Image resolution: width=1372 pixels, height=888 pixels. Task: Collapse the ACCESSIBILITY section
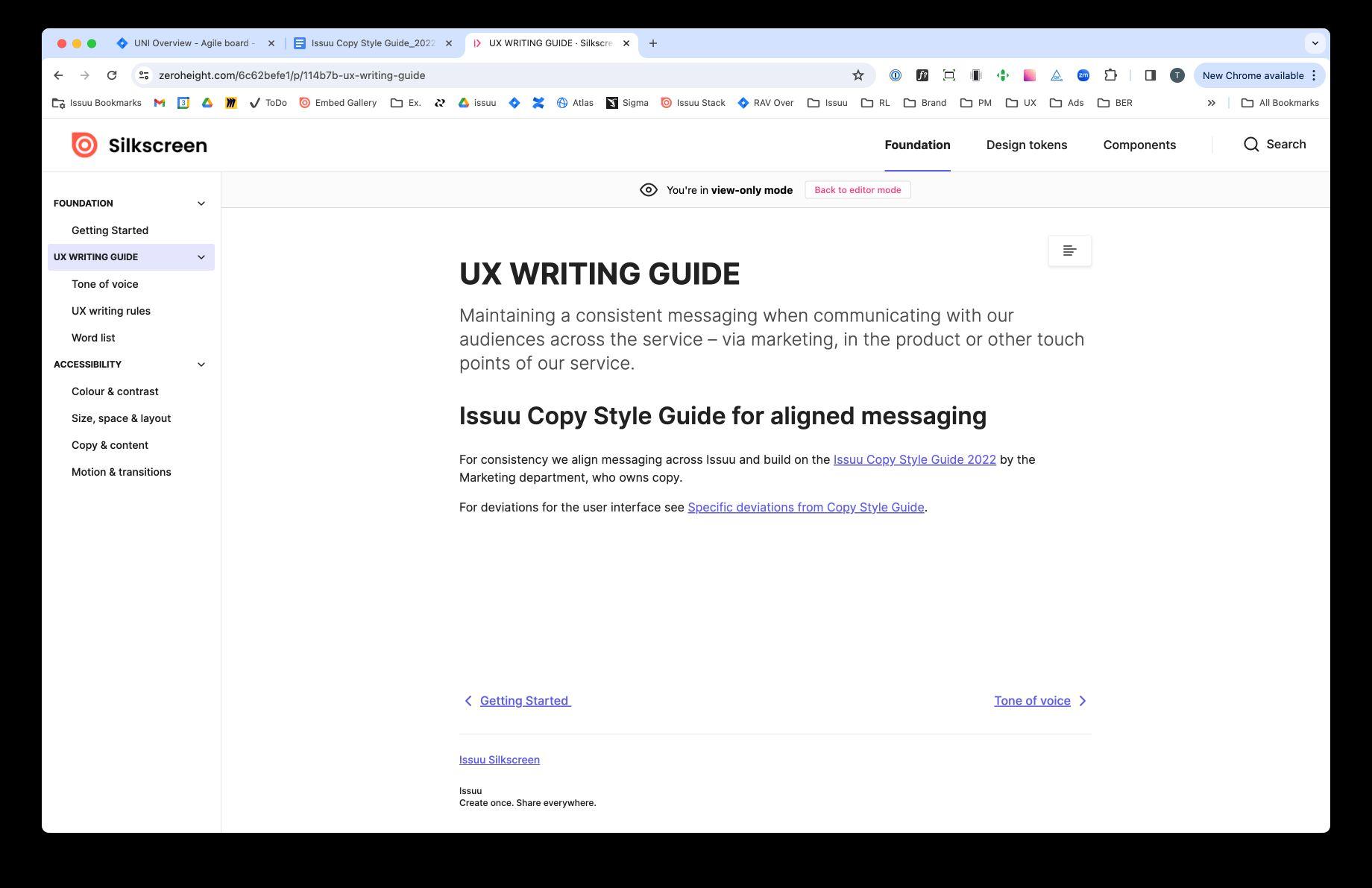click(x=201, y=365)
